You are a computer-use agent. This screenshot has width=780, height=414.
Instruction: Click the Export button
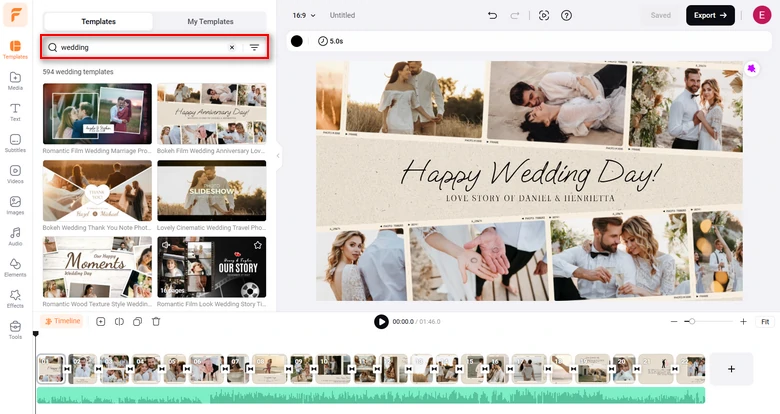point(710,15)
